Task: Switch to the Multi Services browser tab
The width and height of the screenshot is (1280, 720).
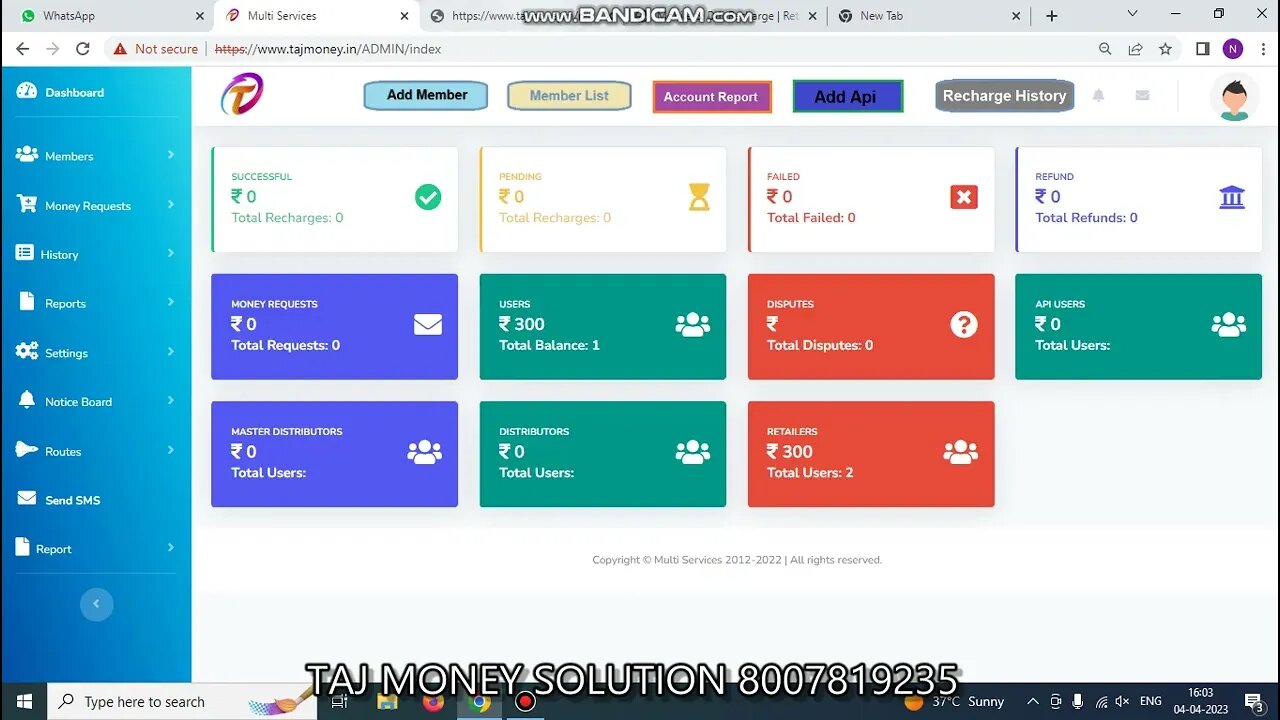Action: 315,16
